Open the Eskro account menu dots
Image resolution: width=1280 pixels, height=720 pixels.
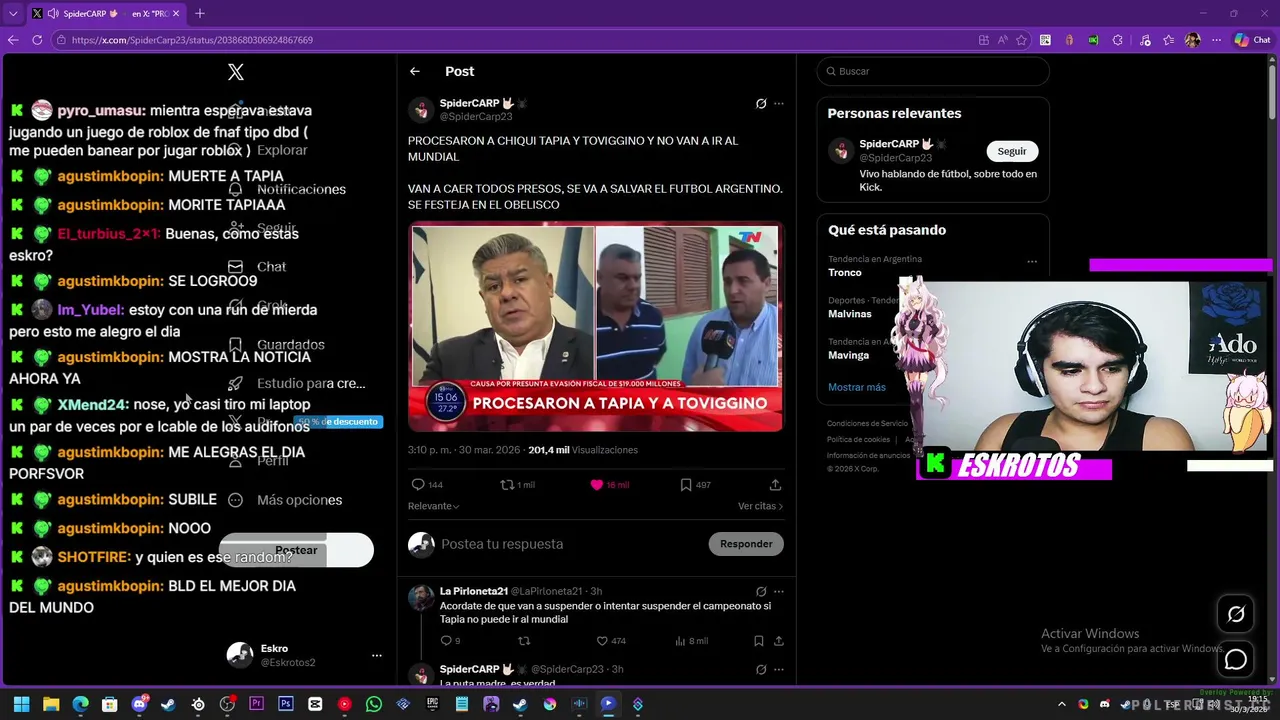377,656
